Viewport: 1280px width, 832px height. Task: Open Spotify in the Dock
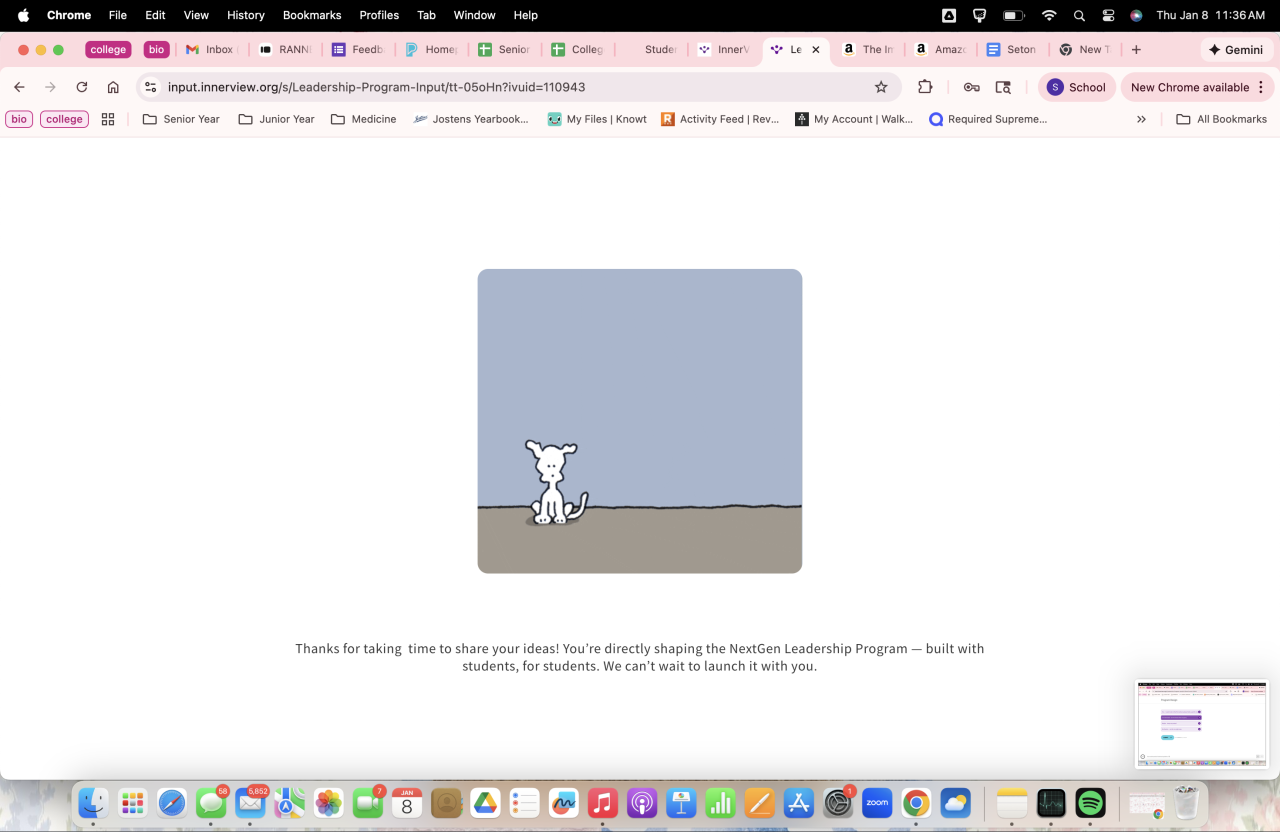[x=1090, y=802]
